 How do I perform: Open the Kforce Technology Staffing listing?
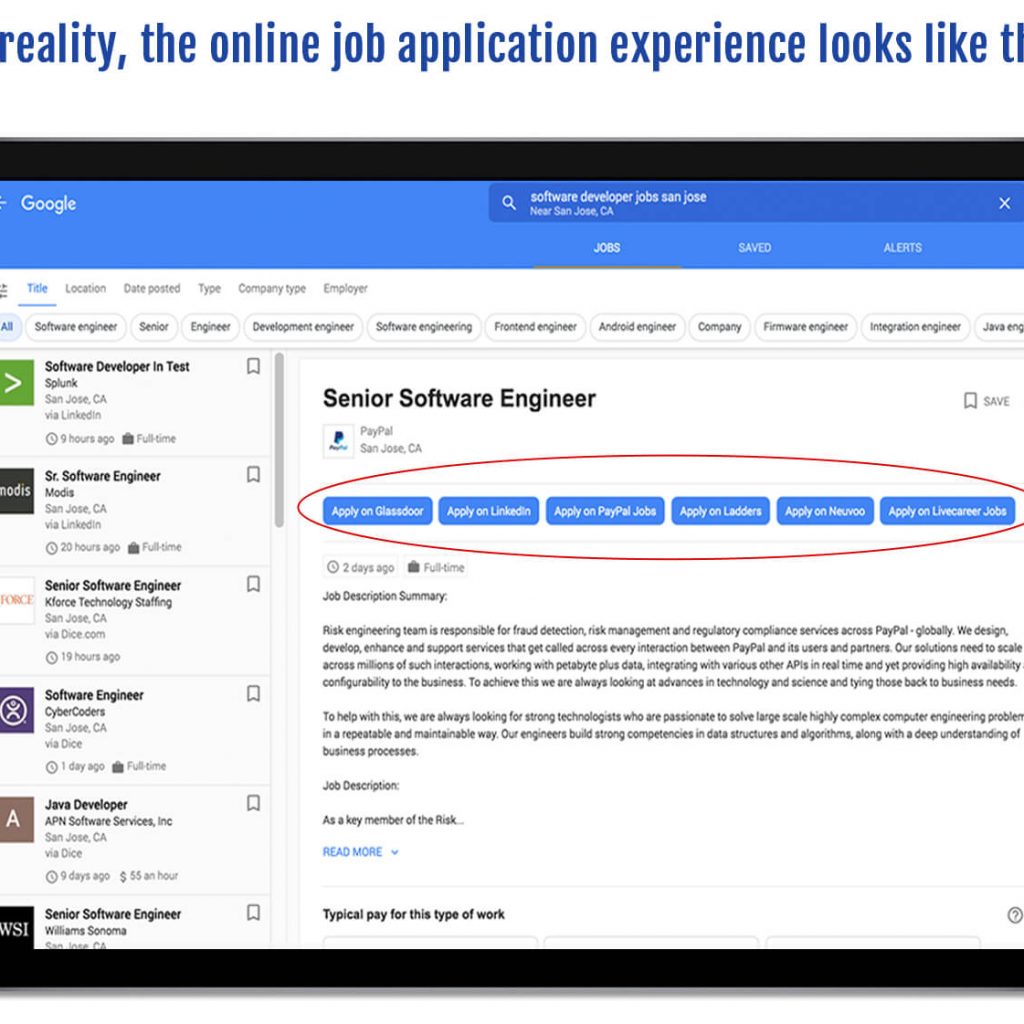point(135,622)
